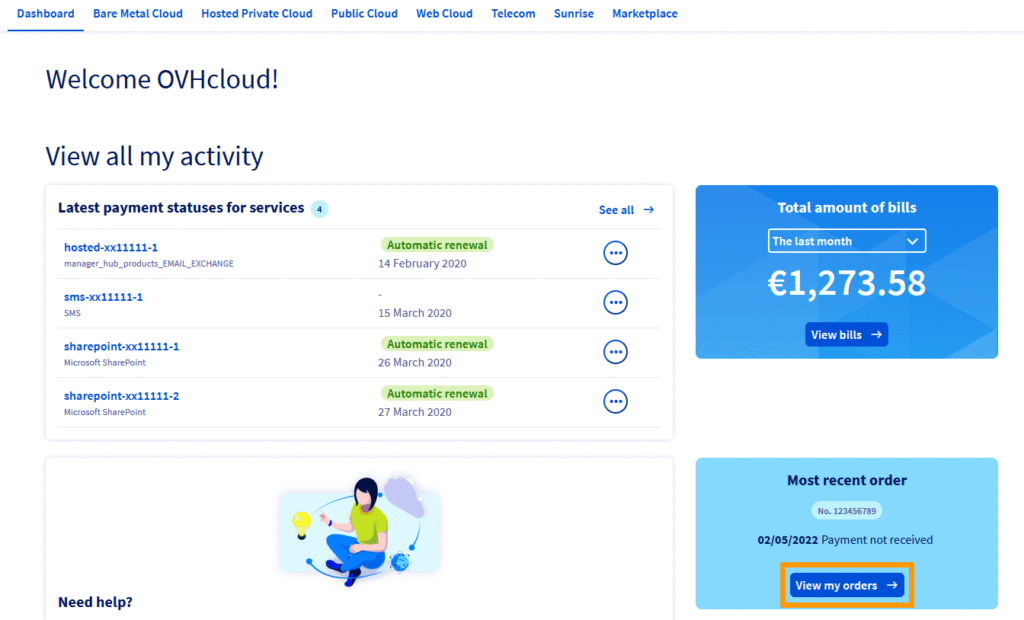
Task: Click the €1,273.58 total bills amount
Action: point(846,283)
